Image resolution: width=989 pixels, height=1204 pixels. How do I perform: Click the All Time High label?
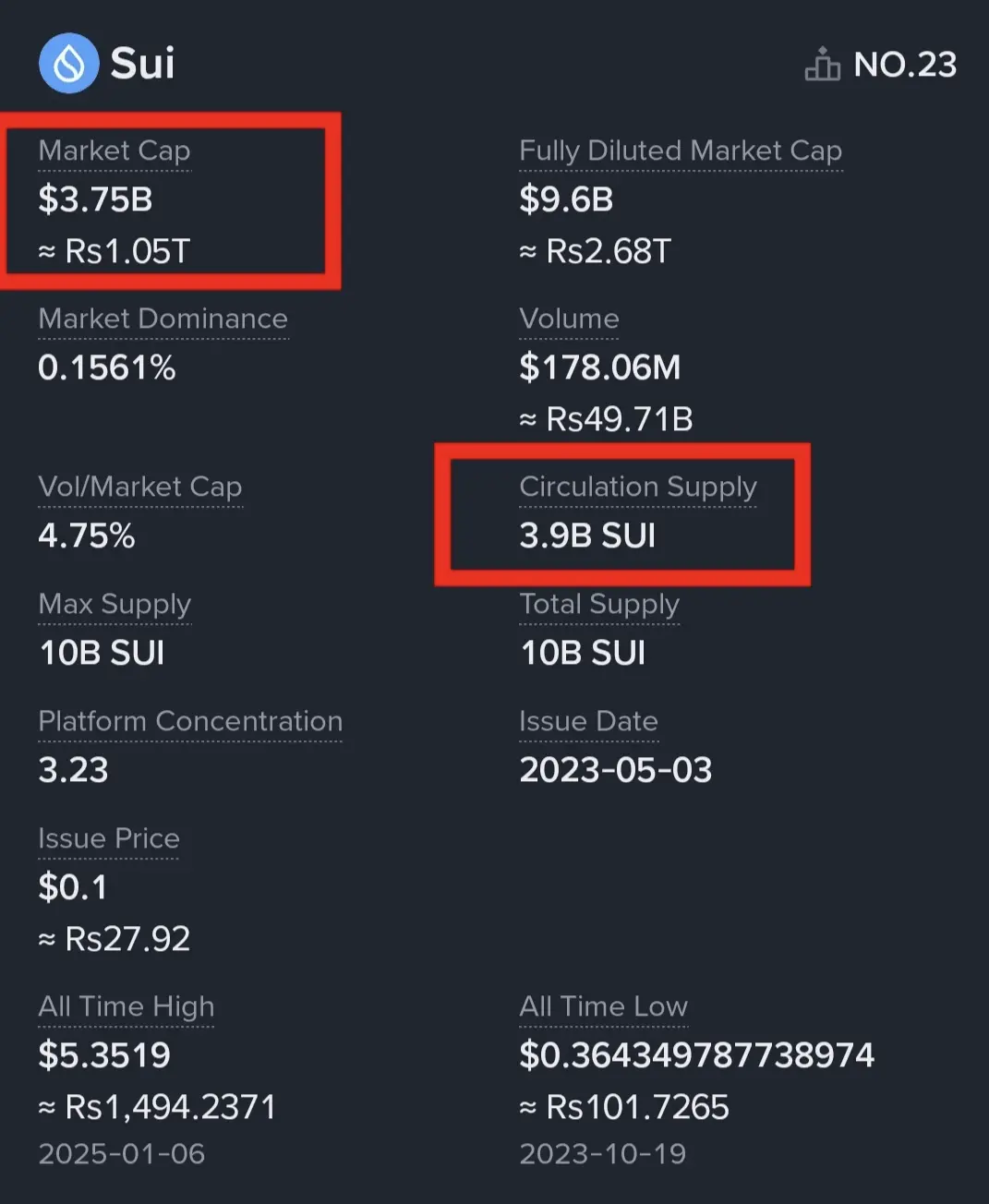(127, 1006)
